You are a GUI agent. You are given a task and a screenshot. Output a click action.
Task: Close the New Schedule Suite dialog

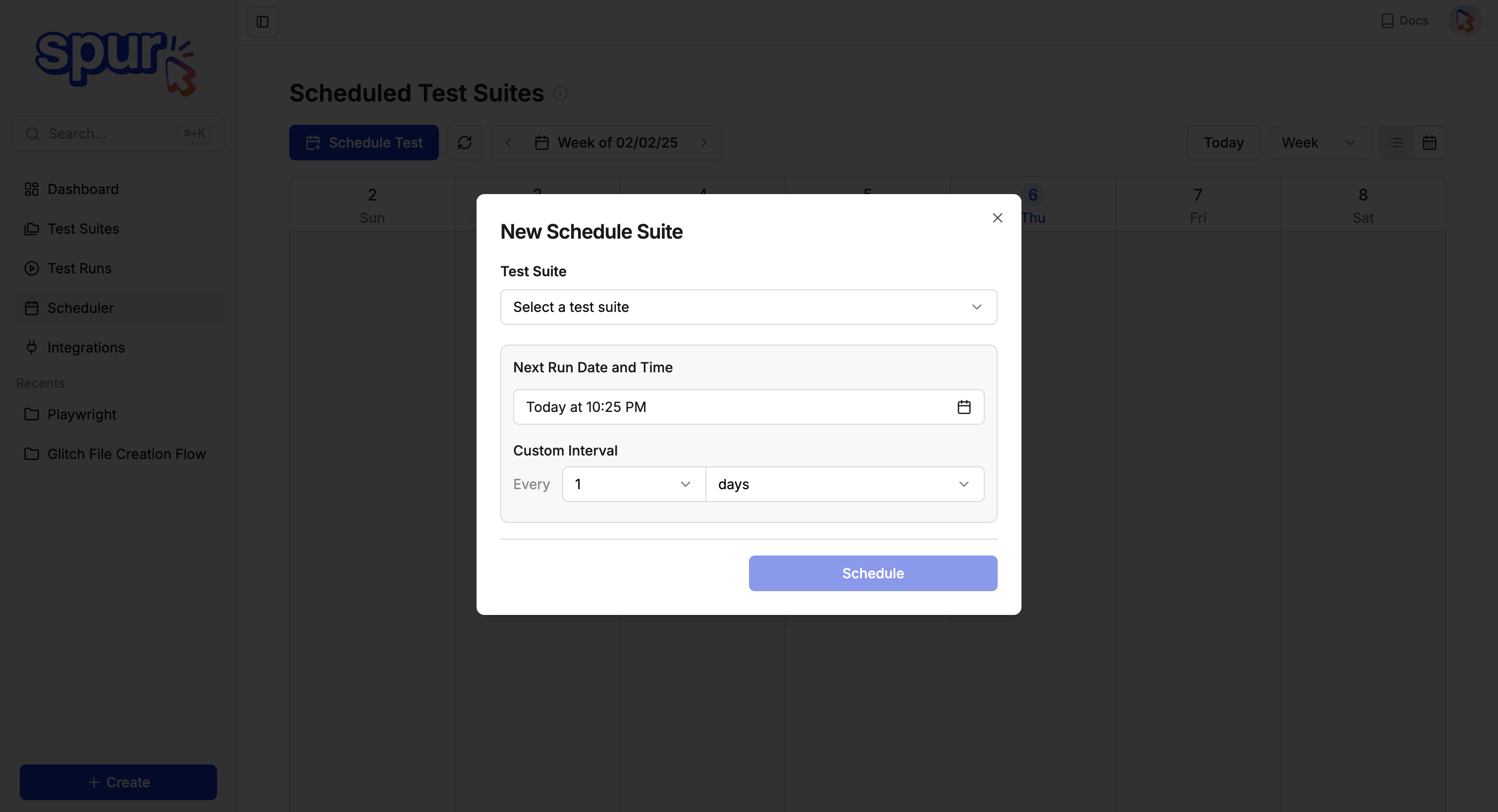[x=997, y=217]
